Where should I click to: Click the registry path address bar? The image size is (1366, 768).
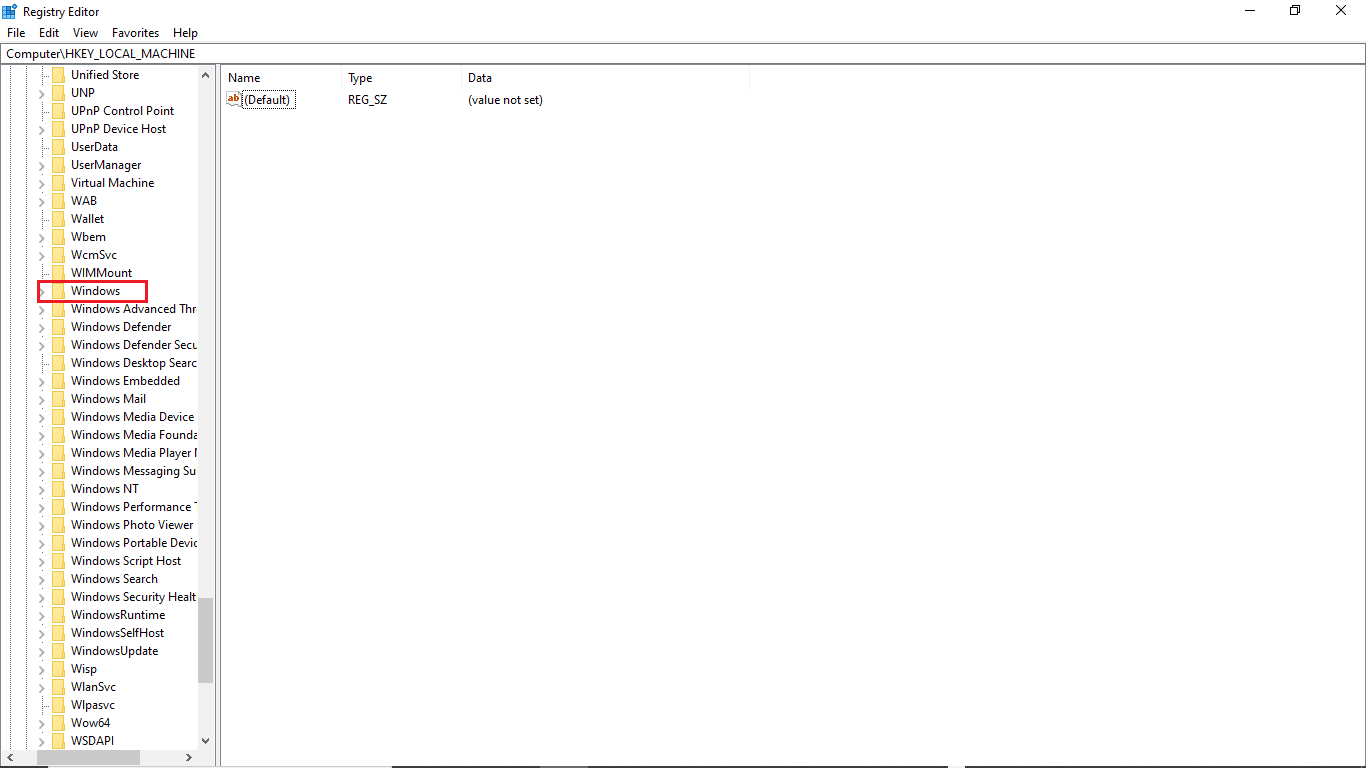[x=683, y=54]
